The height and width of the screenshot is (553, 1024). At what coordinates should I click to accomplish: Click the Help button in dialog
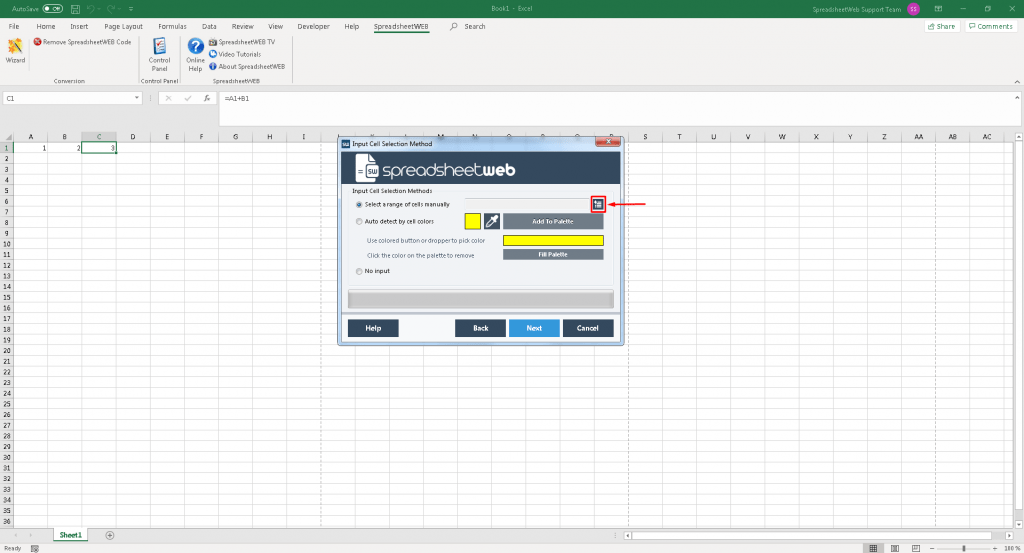pos(373,328)
